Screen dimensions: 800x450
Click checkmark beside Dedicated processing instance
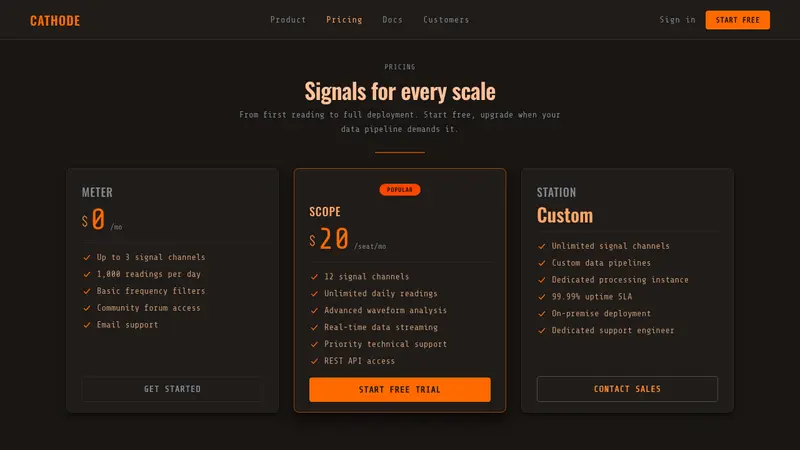pyautogui.click(x=542, y=280)
